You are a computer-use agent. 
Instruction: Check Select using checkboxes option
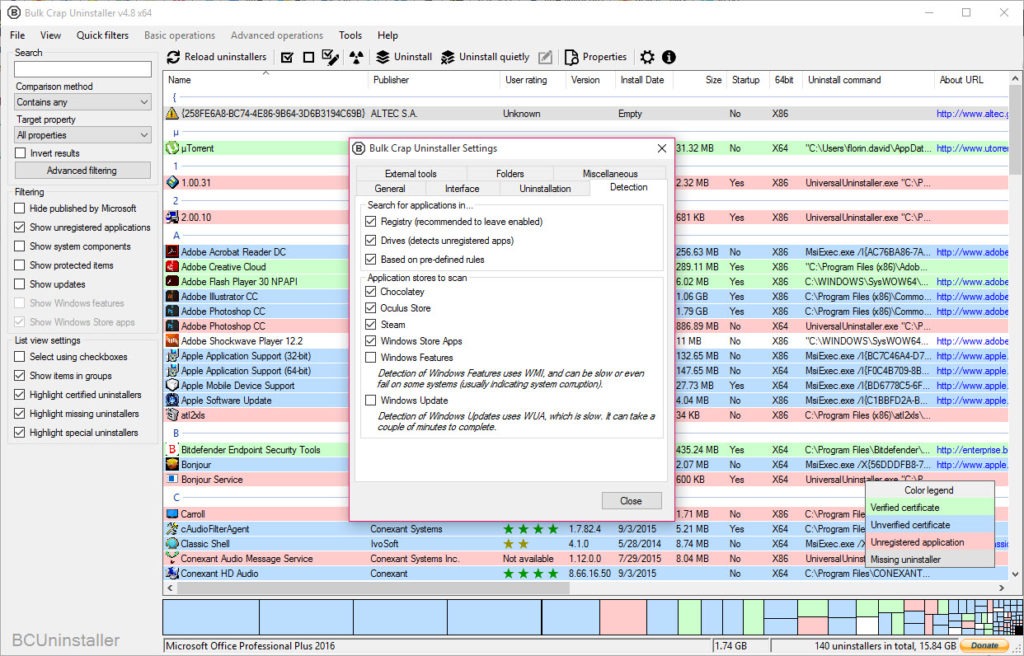pyautogui.click(x=20, y=357)
